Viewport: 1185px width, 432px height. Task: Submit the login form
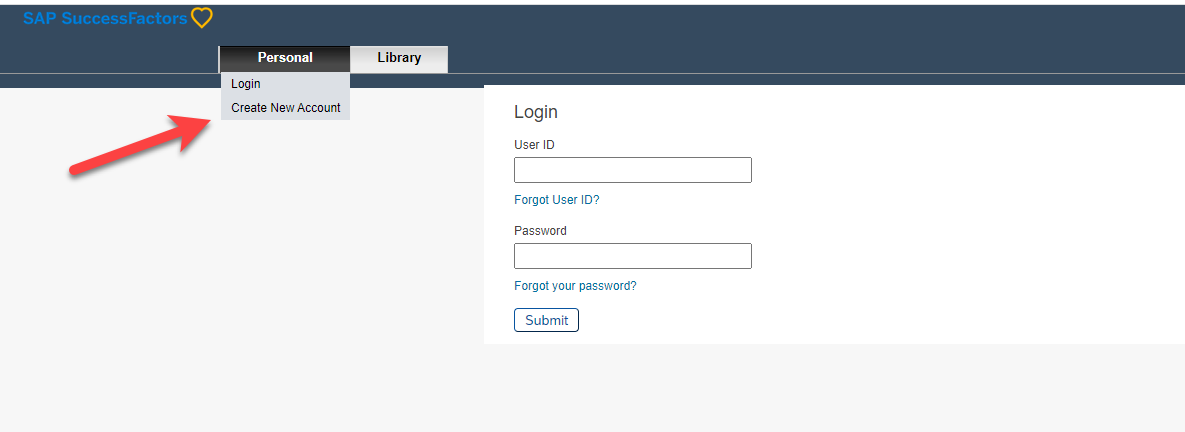pyautogui.click(x=546, y=320)
